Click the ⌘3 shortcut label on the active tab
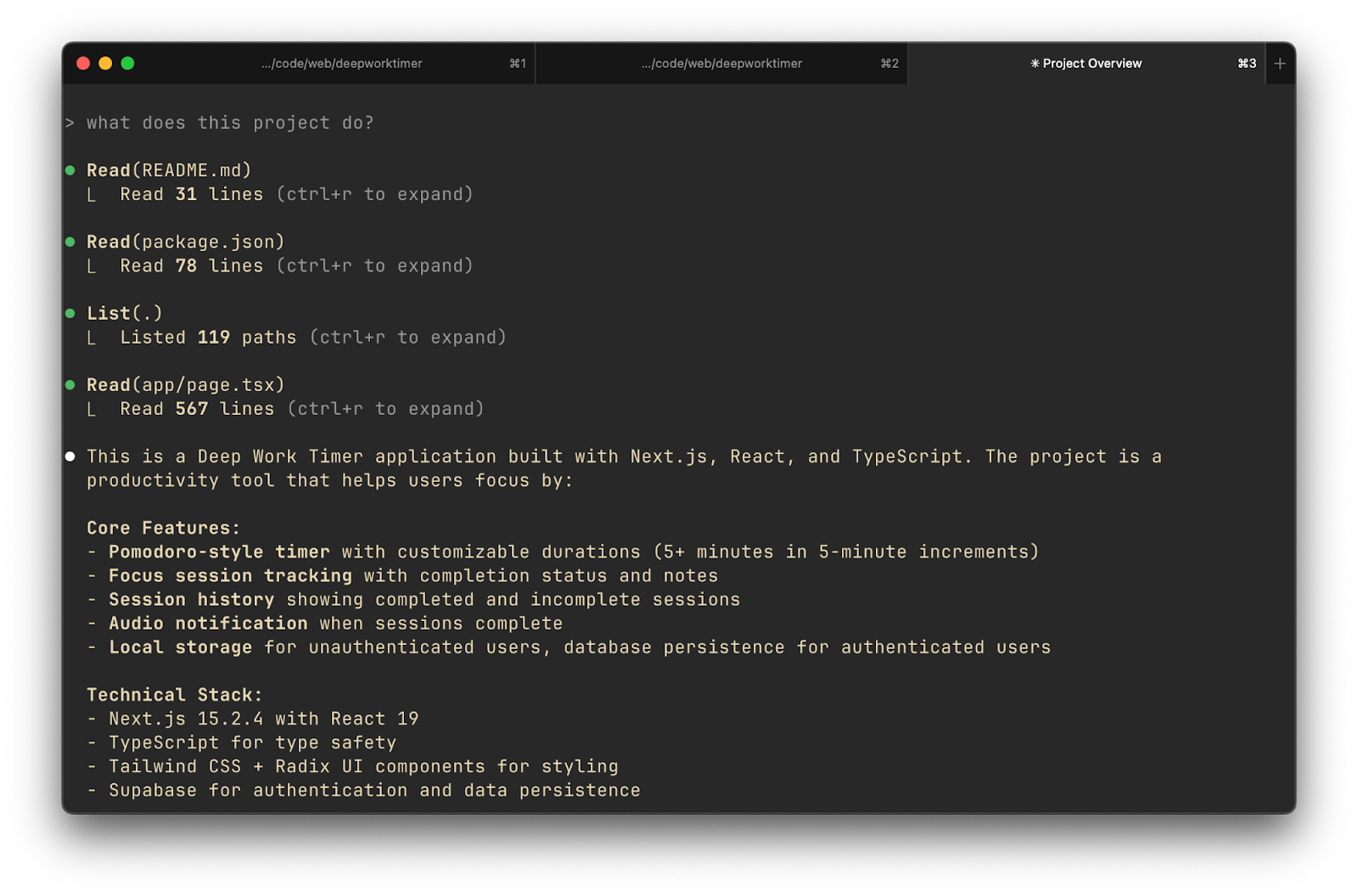 [1247, 64]
